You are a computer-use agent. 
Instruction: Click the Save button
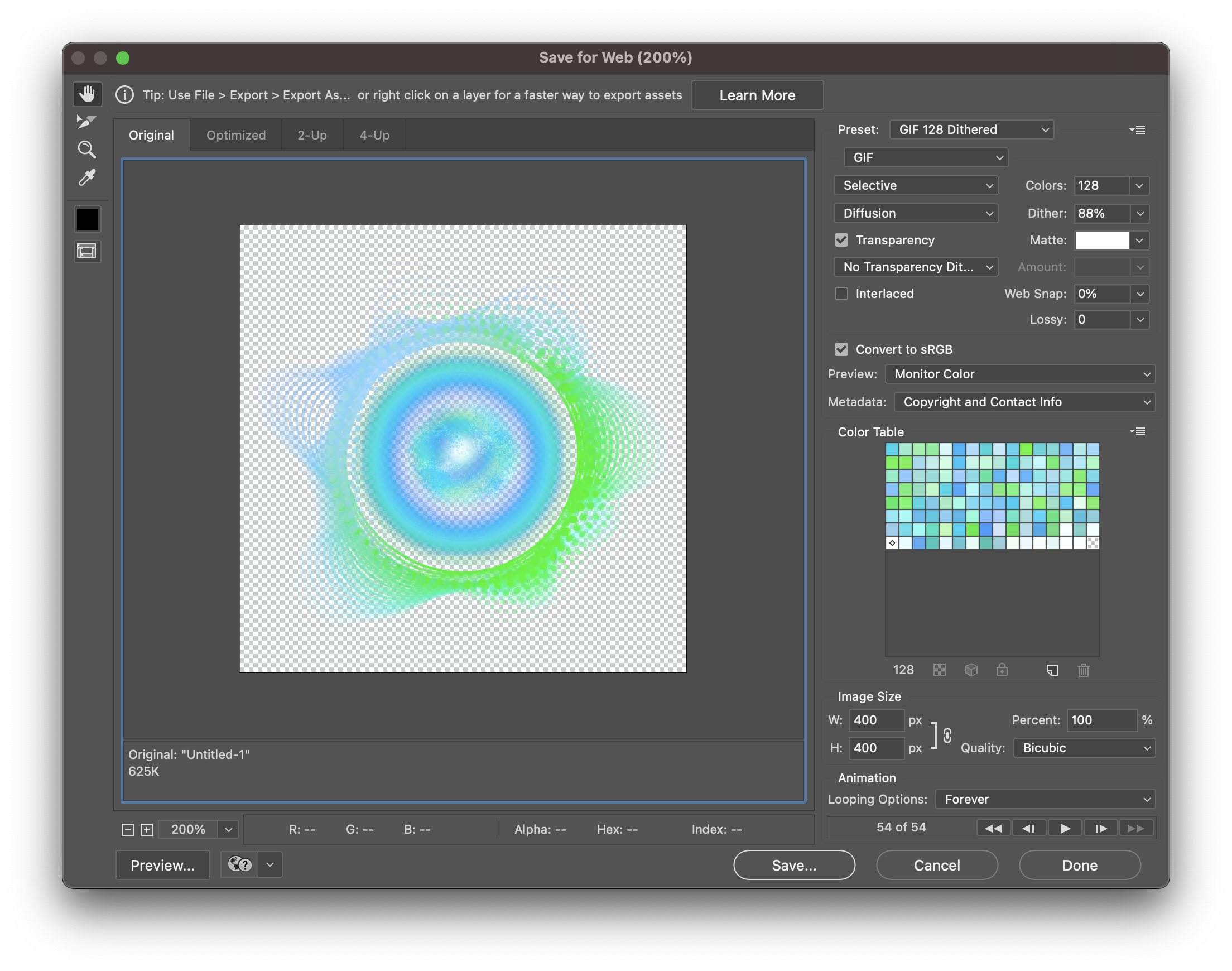pyautogui.click(x=794, y=864)
